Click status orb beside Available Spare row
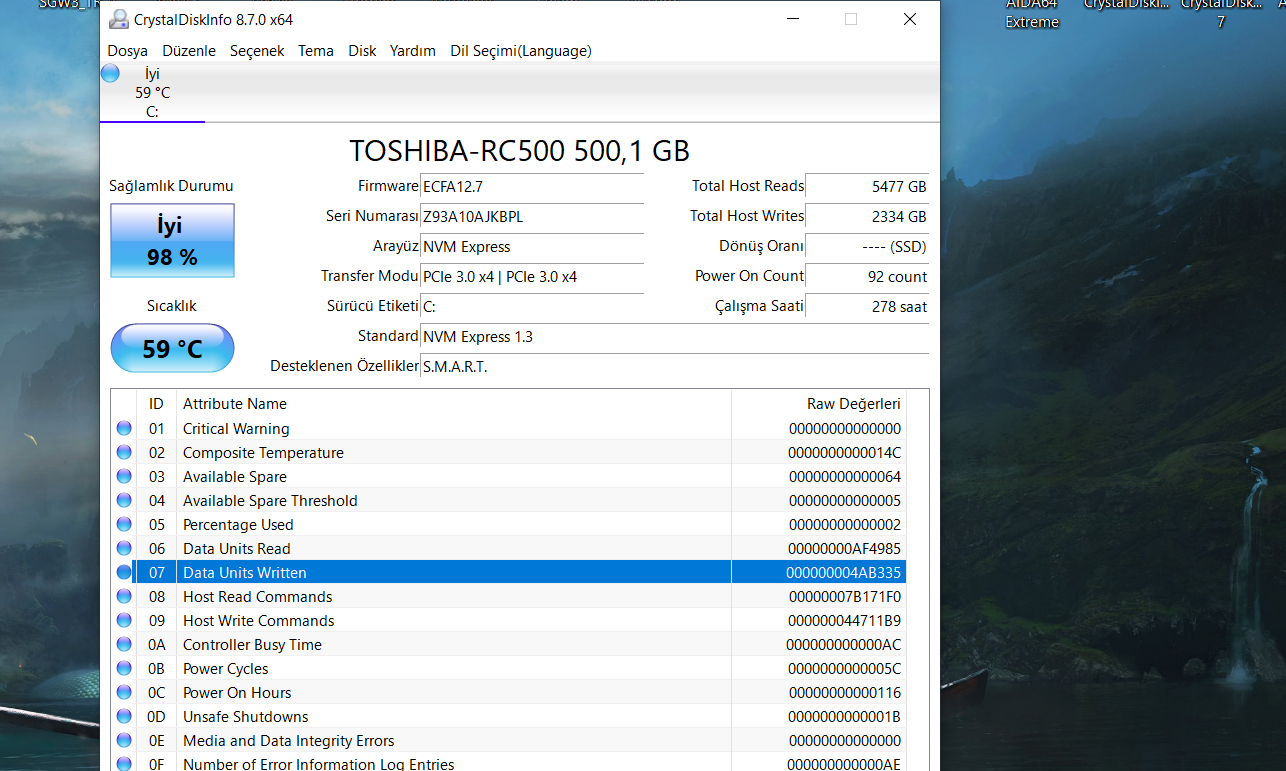The height and width of the screenshot is (771, 1286). click(x=124, y=476)
